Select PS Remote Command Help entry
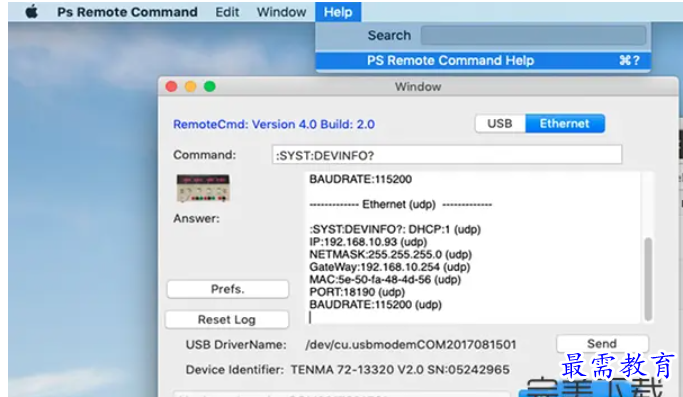This screenshot has width=683, height=397. pos(483,61)
